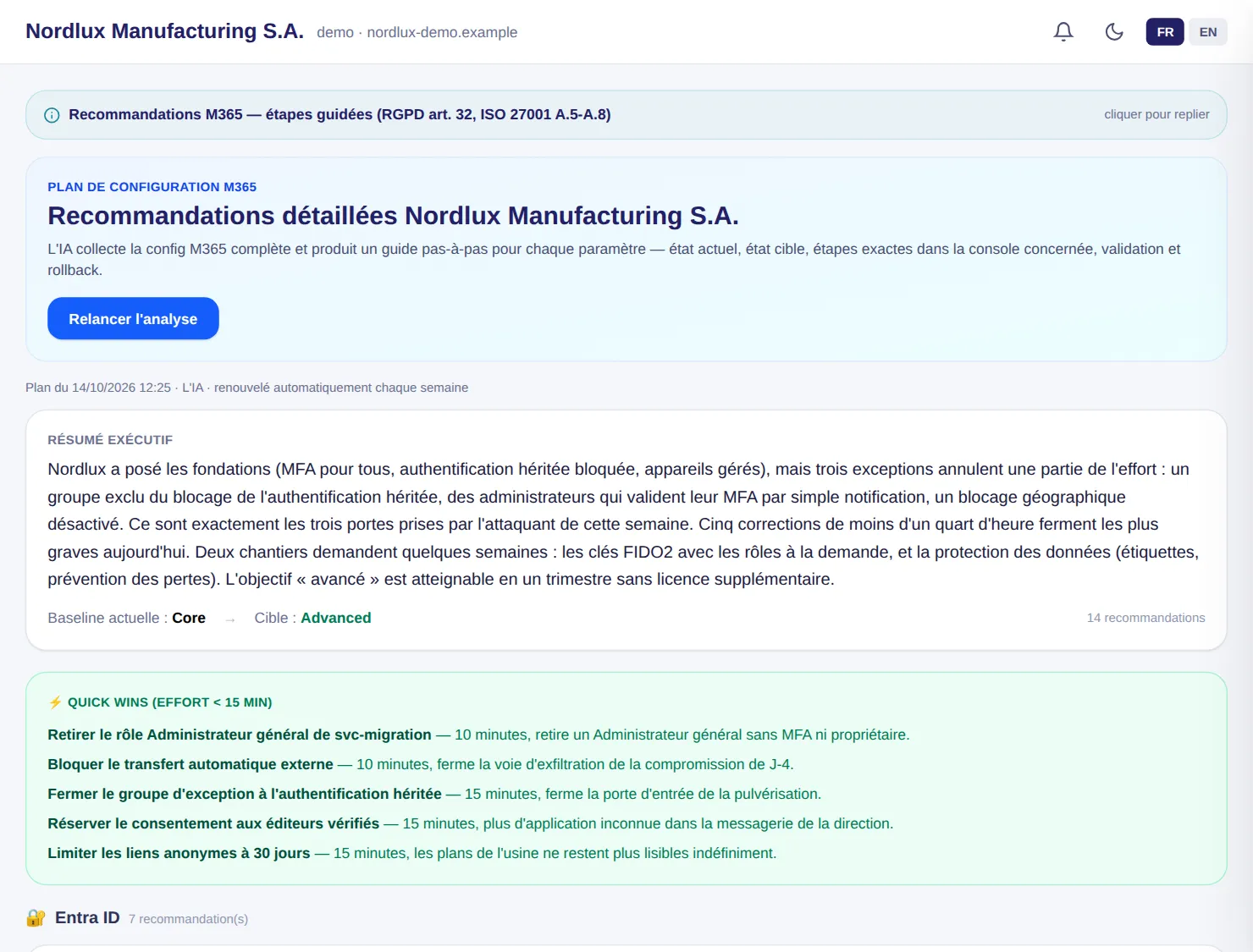The width and height of the screenshot is (1253, 952).
Task: Click the 'cliquer pour replier' text
Action: [x=1156, y=114]
